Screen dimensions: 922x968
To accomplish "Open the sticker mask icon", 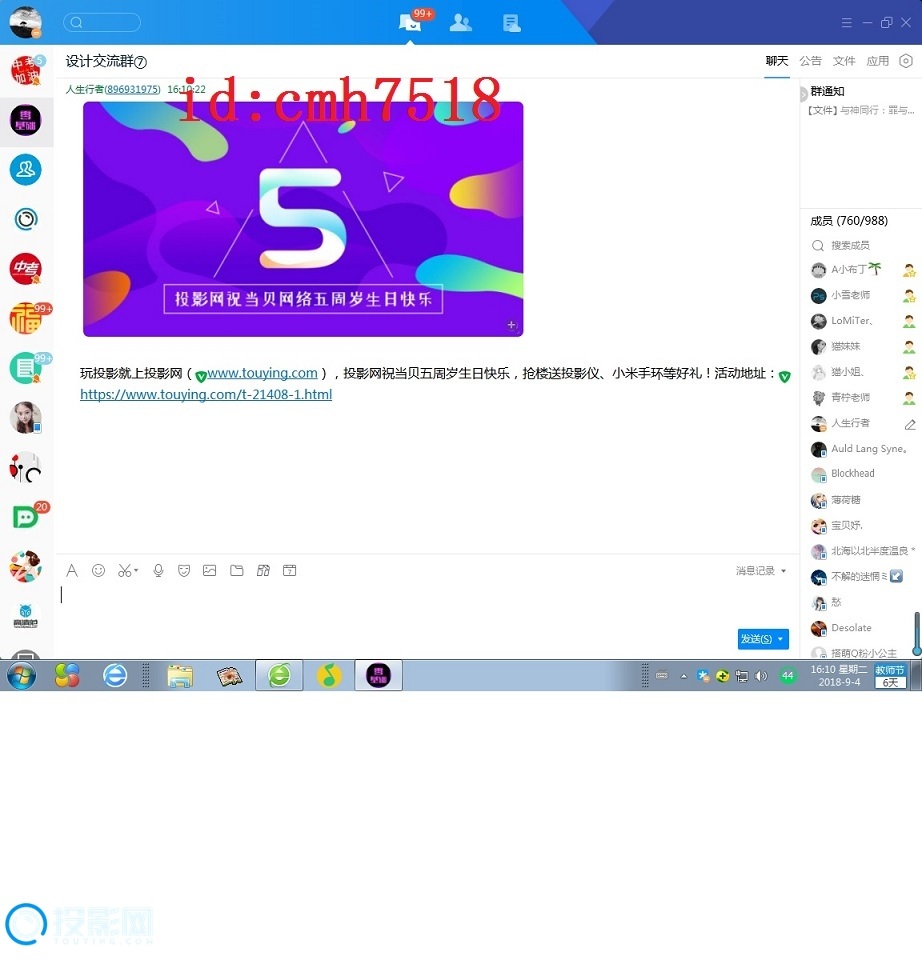I will (183, 570).
